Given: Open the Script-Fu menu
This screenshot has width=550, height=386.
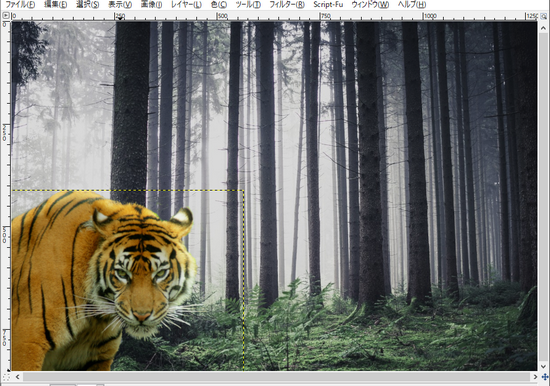Looking at the screenshot, I should click(x=328, y=5).
